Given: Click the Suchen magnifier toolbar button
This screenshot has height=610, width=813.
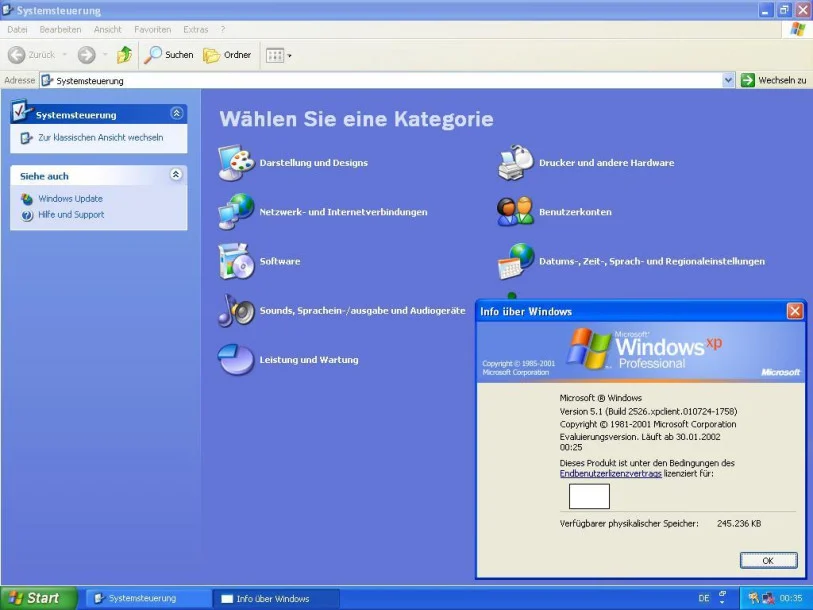Looking at the screenshot, I should 169,54.
